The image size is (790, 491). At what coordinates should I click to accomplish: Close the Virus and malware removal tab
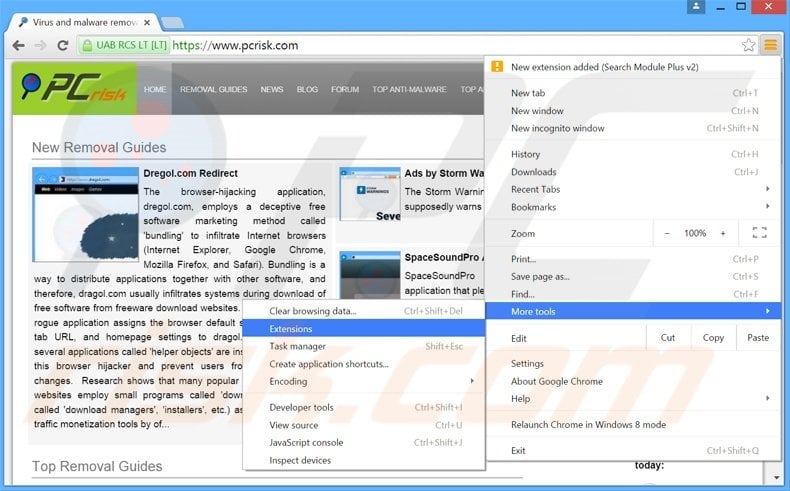(147, 23)
